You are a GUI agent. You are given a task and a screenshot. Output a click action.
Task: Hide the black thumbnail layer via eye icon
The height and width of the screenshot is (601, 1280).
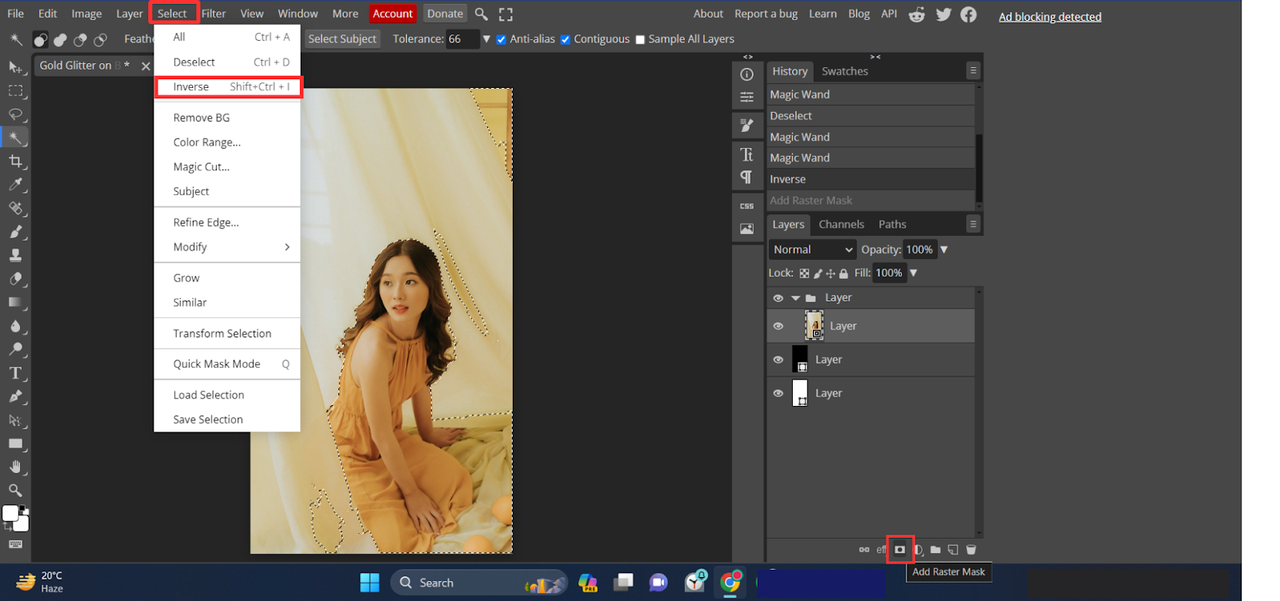click(778, 360)
